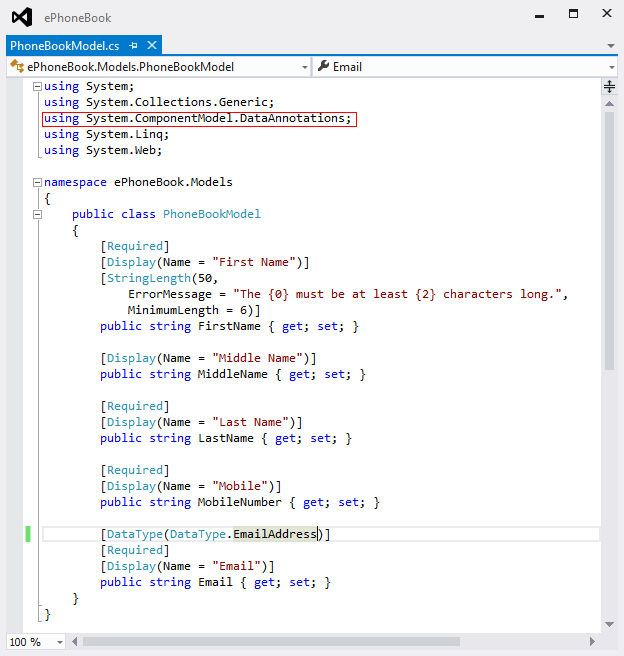Open the tab overflow dropdown arrow
Screen dimensions: 624x656
[x=611, y=46]
